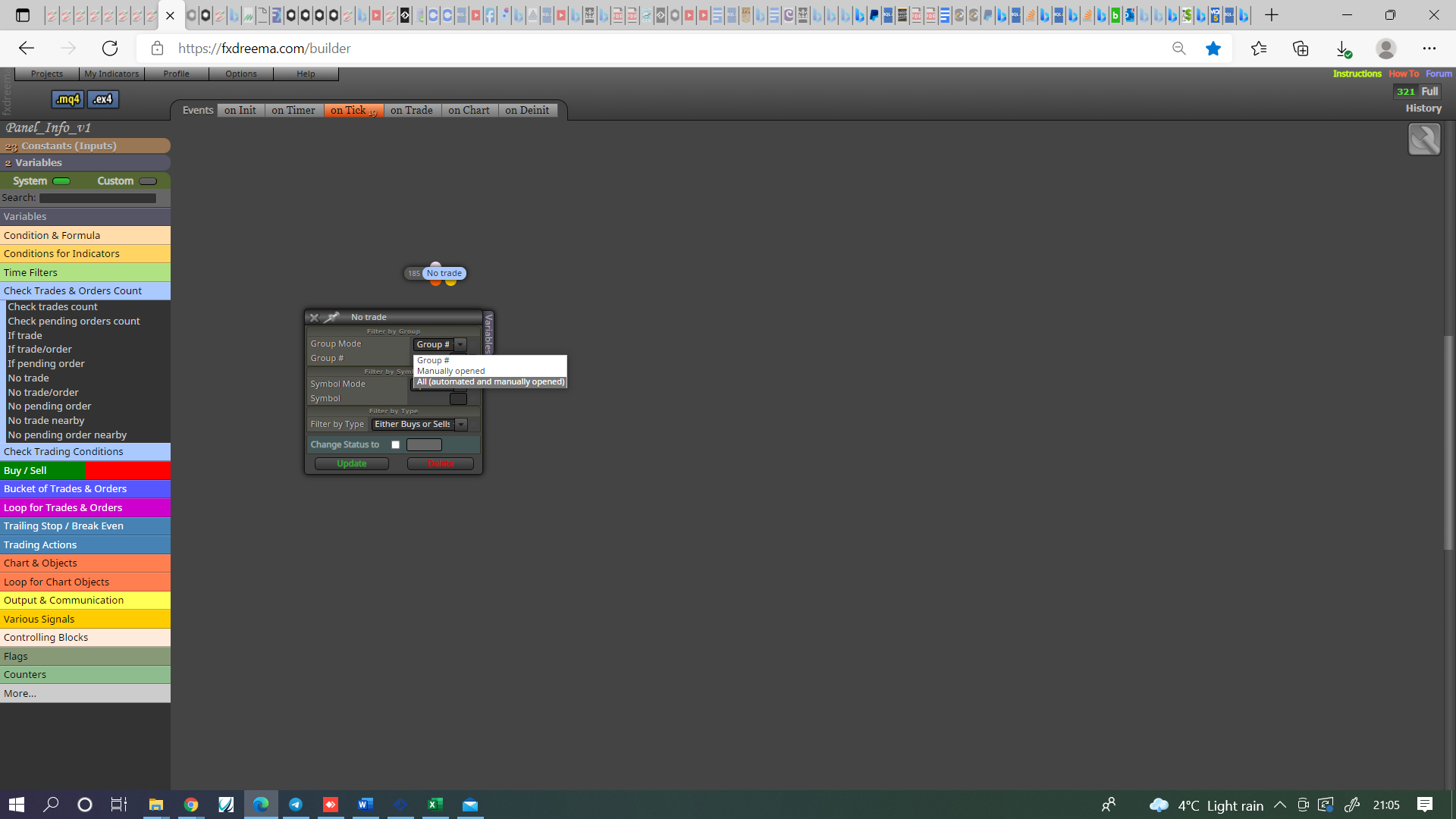Expand Trailing Stop / Break Even category
This screenshot has height=819, width=1456.
coord(85,526)
